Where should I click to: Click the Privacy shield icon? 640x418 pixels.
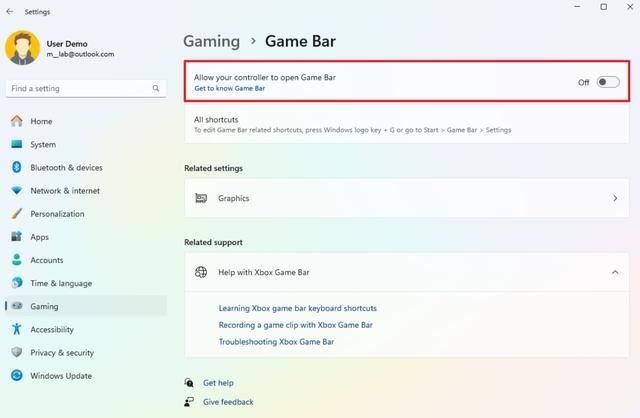pyautogui.click(x=17, y=352)
